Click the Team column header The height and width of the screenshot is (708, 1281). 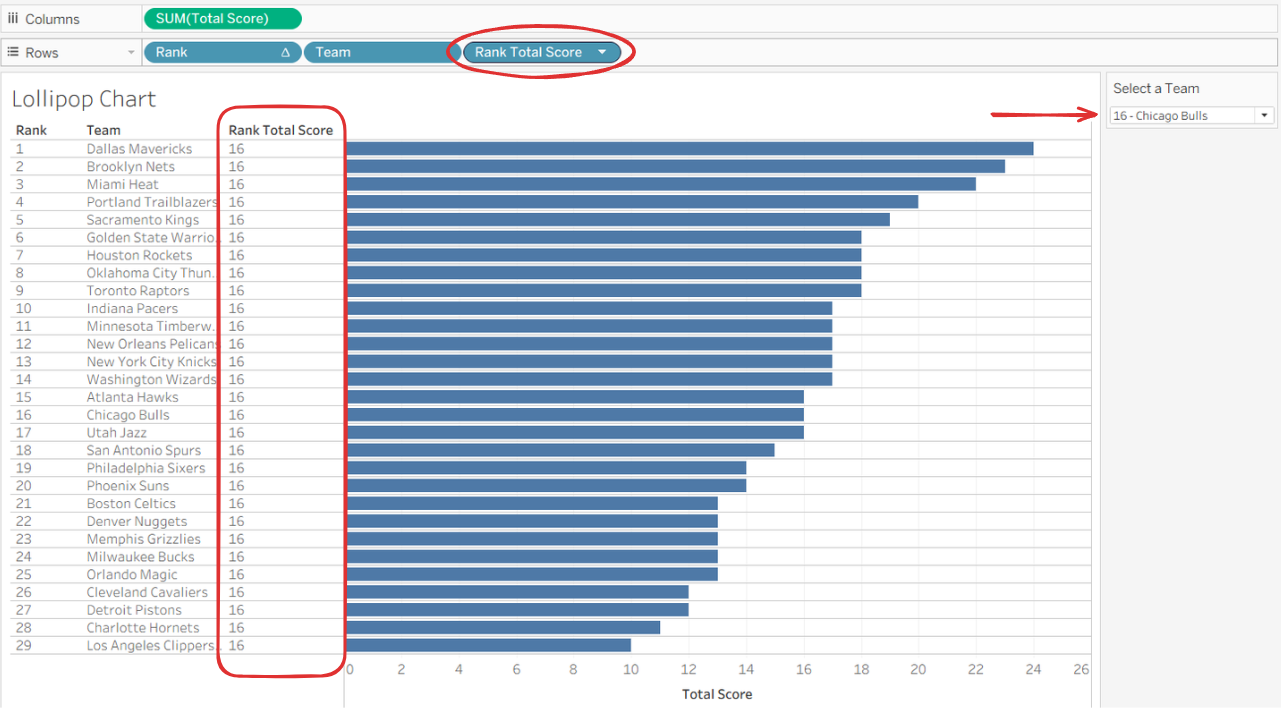tap(104, 130)
